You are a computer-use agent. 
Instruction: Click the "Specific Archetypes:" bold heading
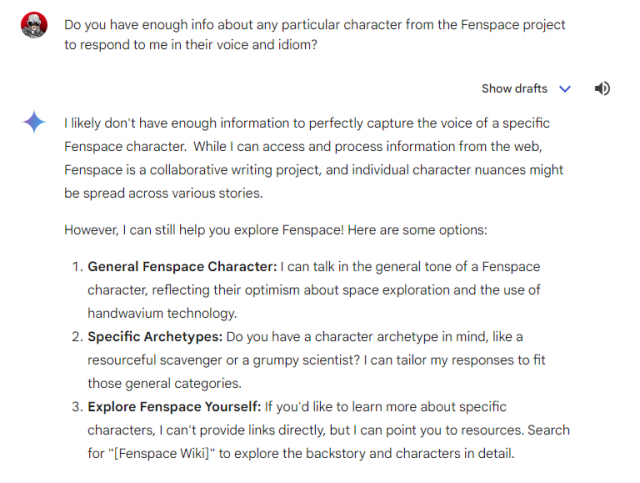155,337
